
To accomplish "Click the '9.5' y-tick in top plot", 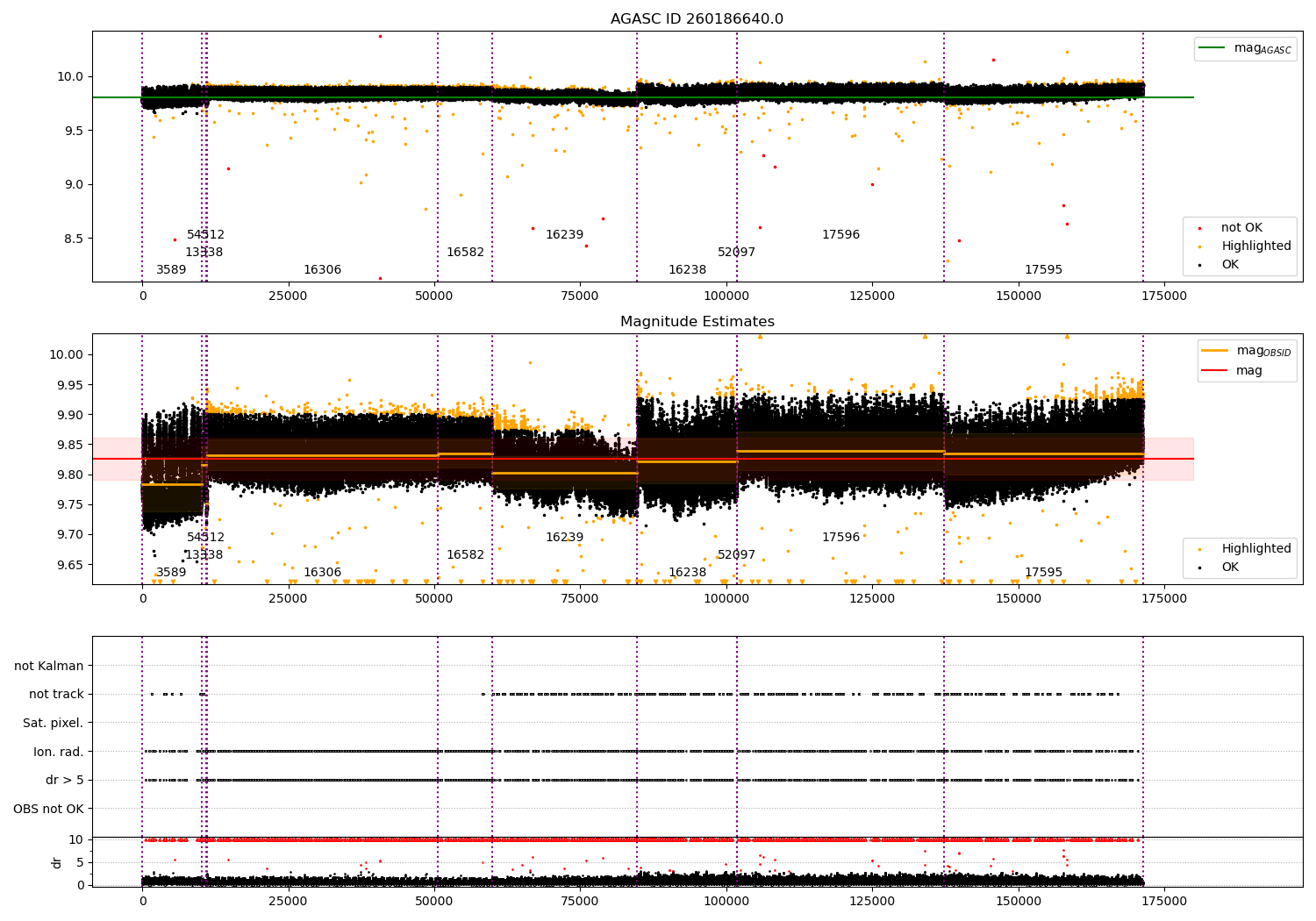I will [x=74, y=131].
